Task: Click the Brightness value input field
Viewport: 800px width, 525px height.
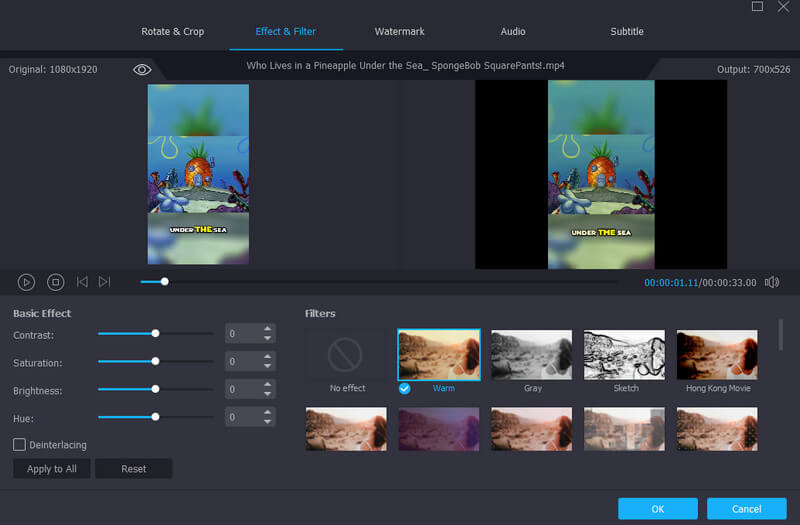Action: click(242, 389)
